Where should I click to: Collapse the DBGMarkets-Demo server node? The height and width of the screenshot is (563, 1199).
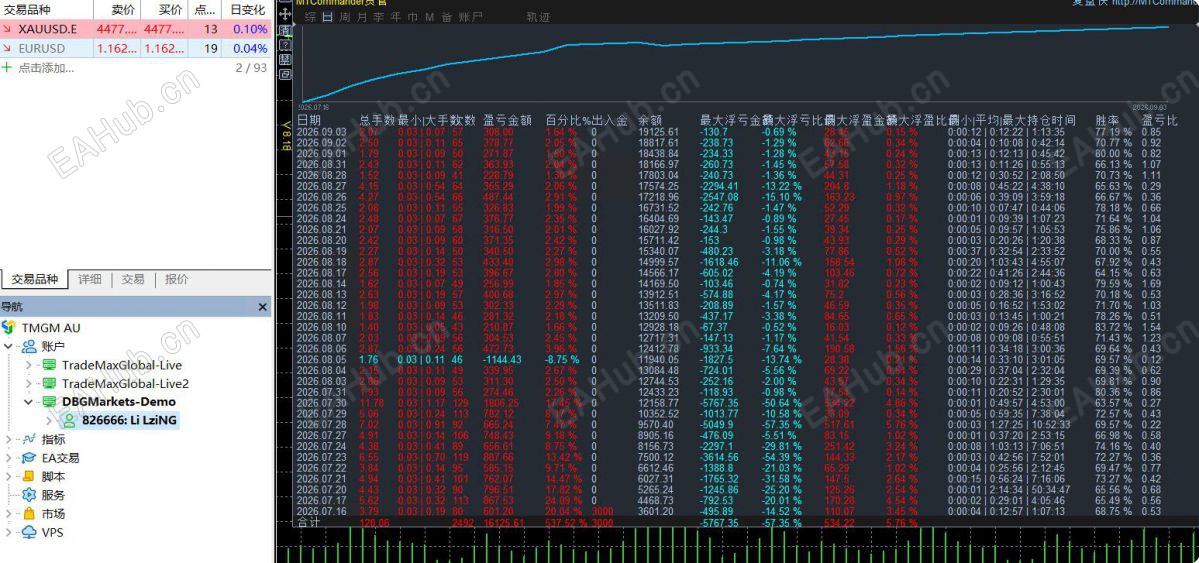point(28,402)
